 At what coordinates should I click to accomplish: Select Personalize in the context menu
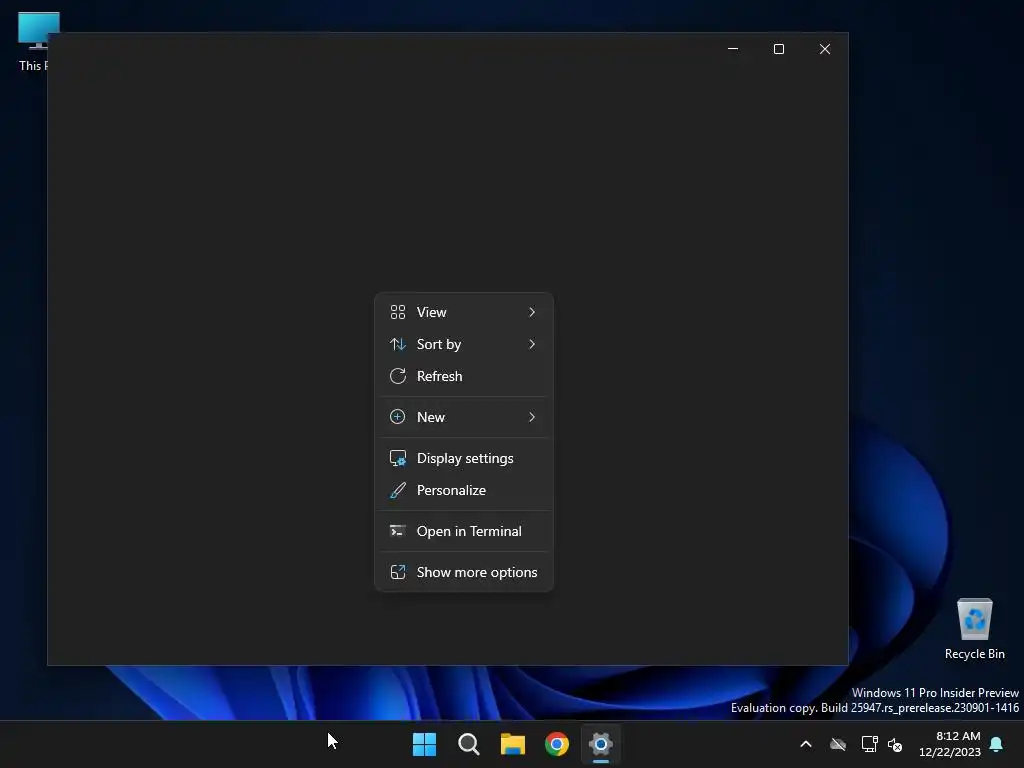coord(464,490)
